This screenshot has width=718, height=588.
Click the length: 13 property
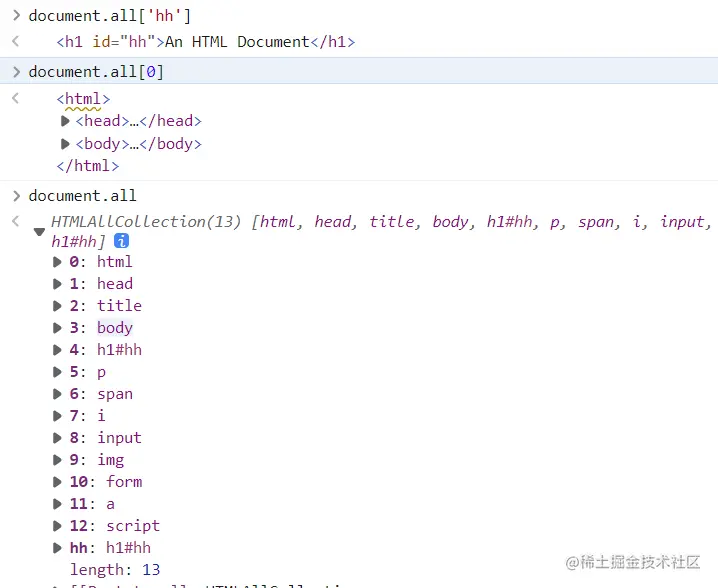(x=115, y=570)
